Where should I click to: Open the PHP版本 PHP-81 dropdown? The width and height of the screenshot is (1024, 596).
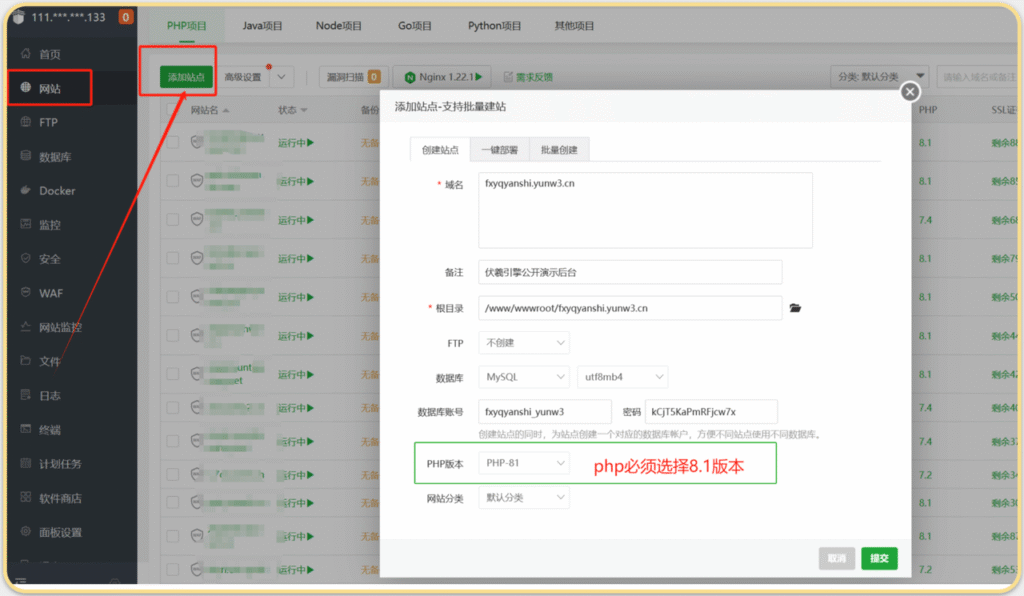[524, 462]
